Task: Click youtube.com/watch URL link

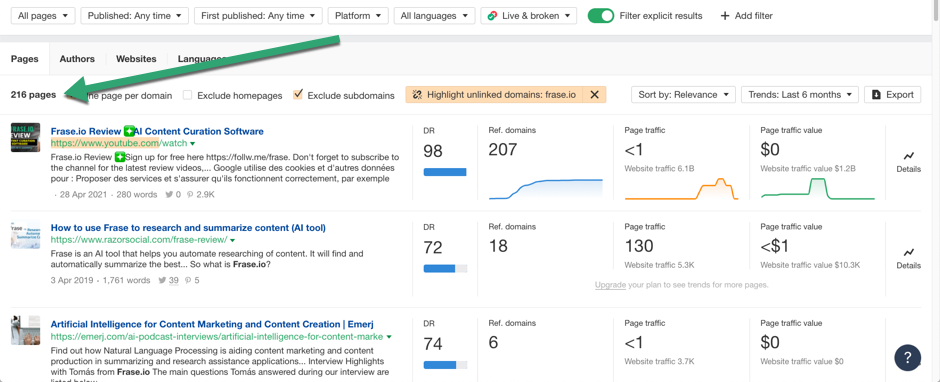Action: (119, 143)
